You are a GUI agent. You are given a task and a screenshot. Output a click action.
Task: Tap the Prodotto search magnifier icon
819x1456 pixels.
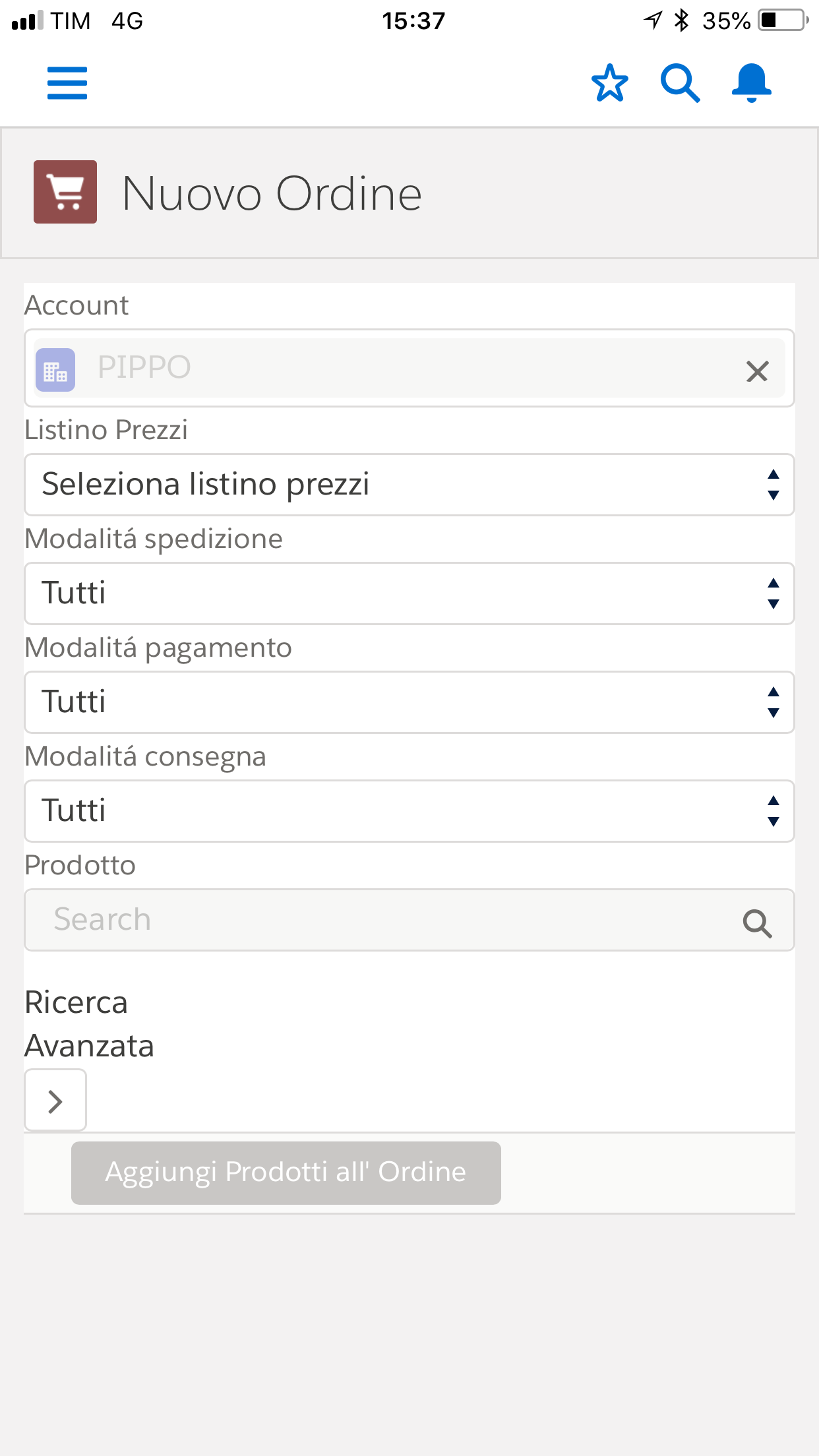click(757, 923)
